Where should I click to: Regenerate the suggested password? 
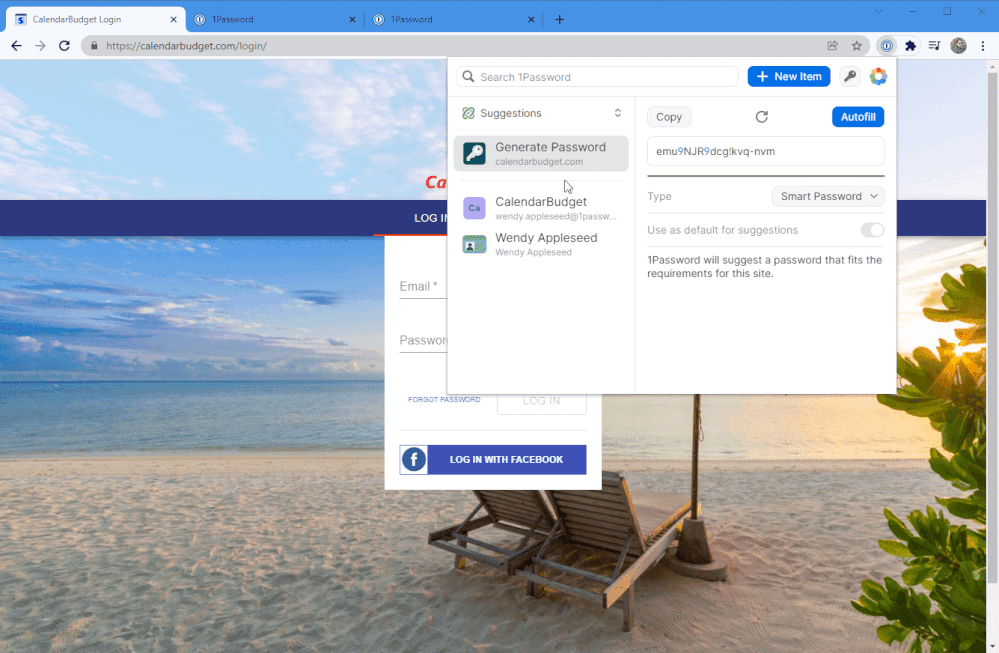[761, 117]
